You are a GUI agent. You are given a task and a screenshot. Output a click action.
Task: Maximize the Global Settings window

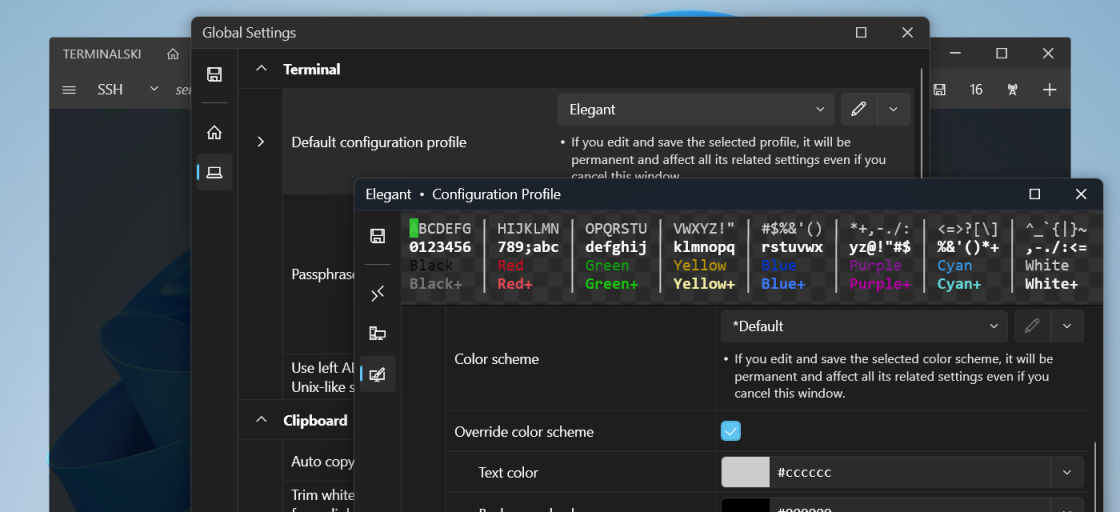pyautogui.click(x=861, y=32)
